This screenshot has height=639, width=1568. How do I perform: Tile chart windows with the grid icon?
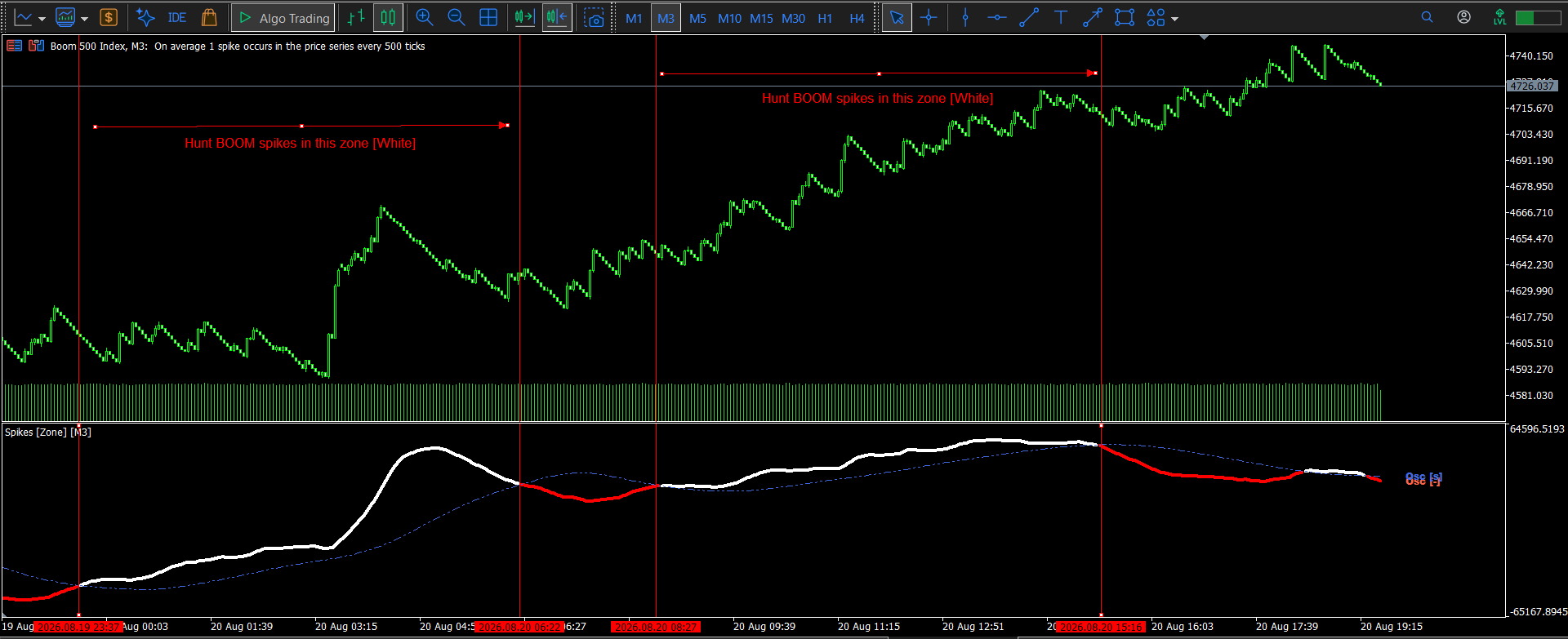[488, 17]
